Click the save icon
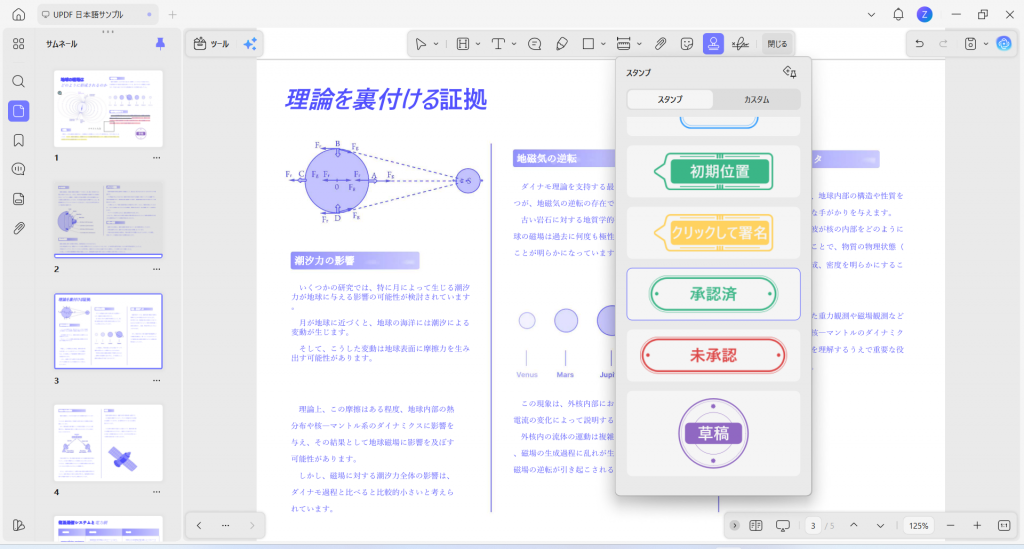 pyautogui.click(x=970, y=44)
